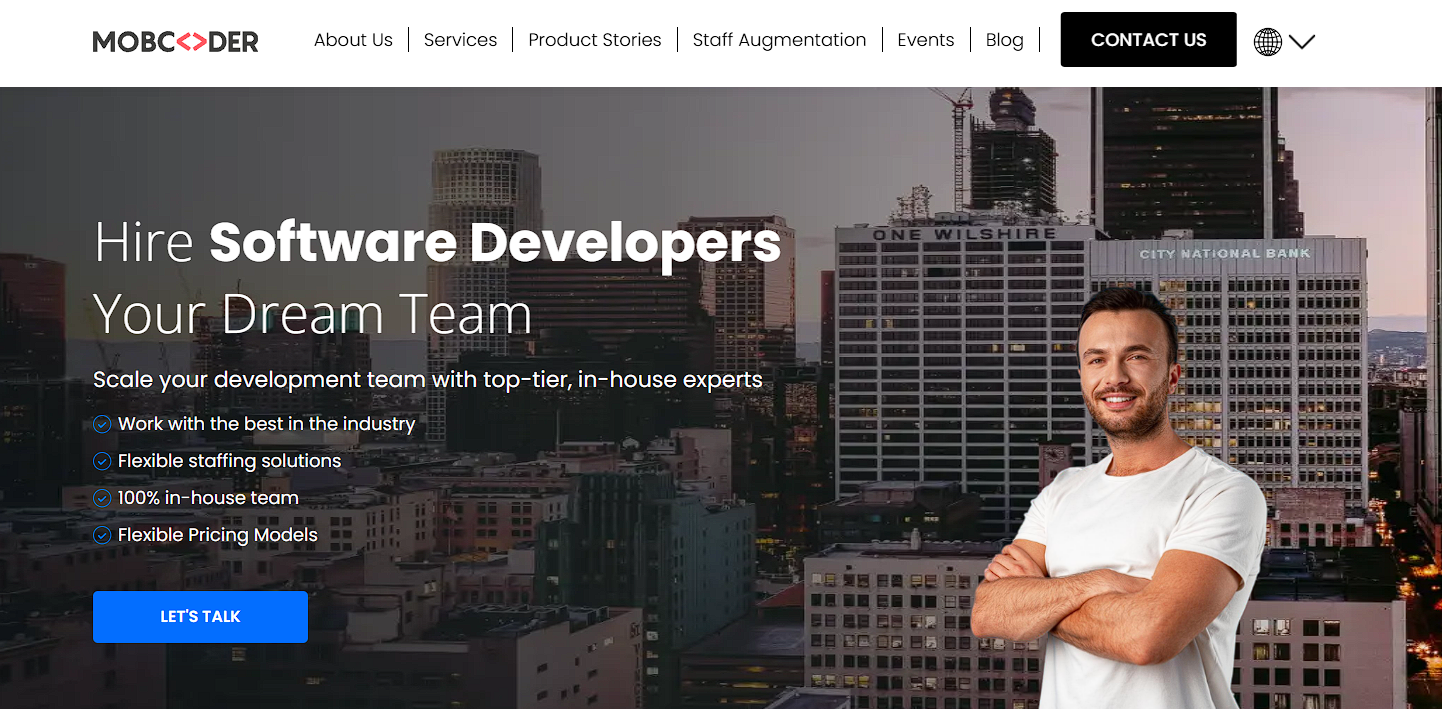Click check icon beside Flexible staffing solutions
This screenshot has width=1442, height=709.
[102, 461]
